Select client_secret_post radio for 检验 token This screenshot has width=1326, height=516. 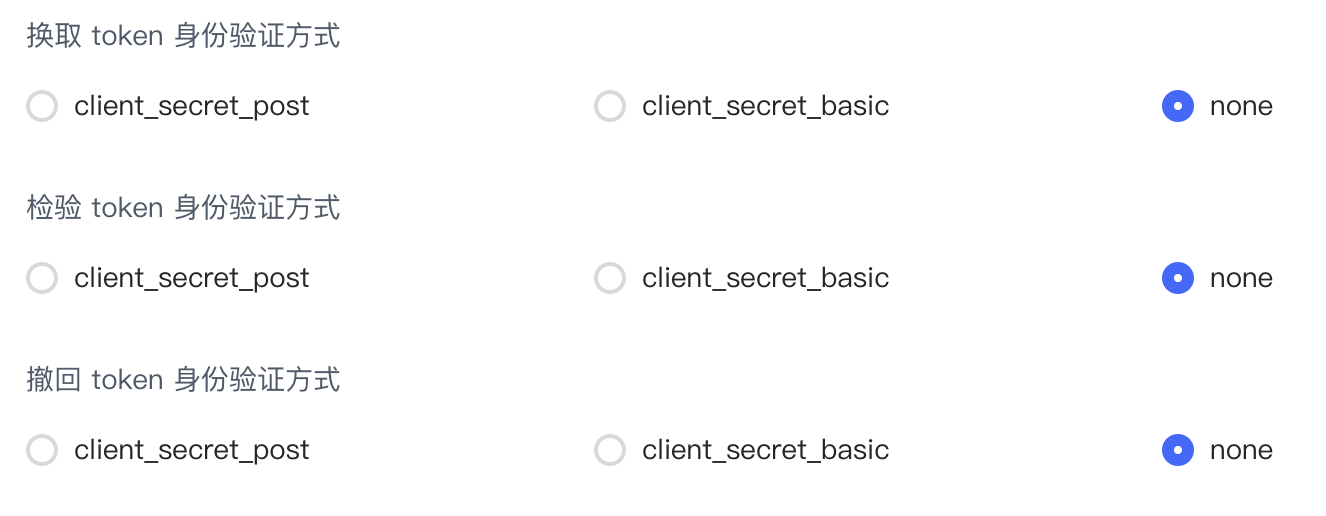[x=42, y=278]
